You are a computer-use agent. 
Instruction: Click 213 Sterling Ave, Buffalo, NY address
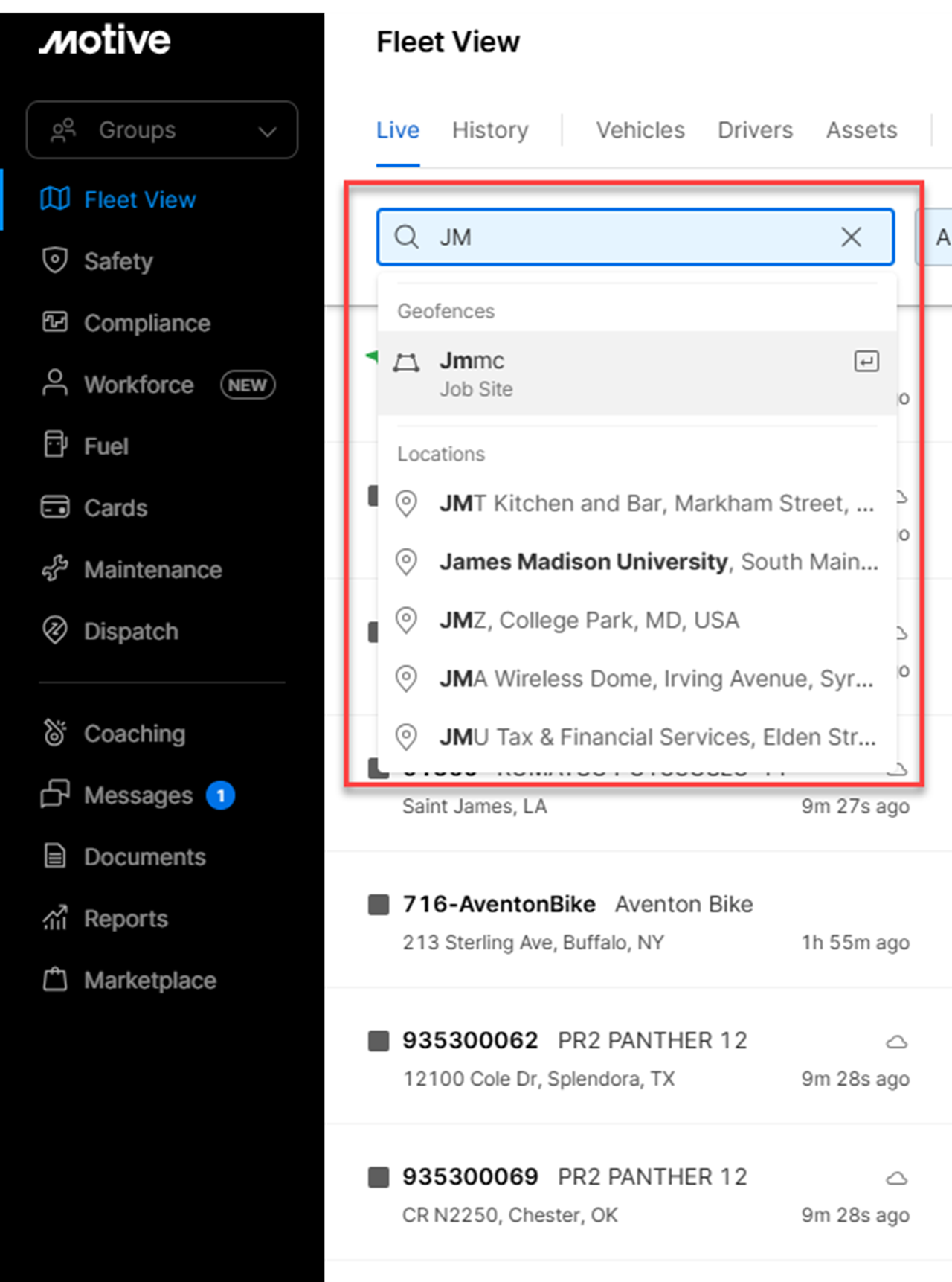click(x=533, y=943)
